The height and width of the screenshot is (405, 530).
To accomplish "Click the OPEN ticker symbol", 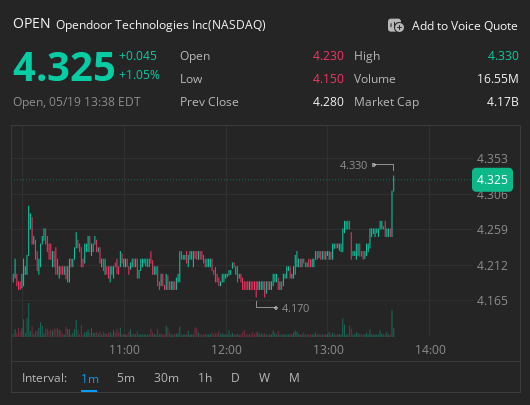I will coord(31,24).
